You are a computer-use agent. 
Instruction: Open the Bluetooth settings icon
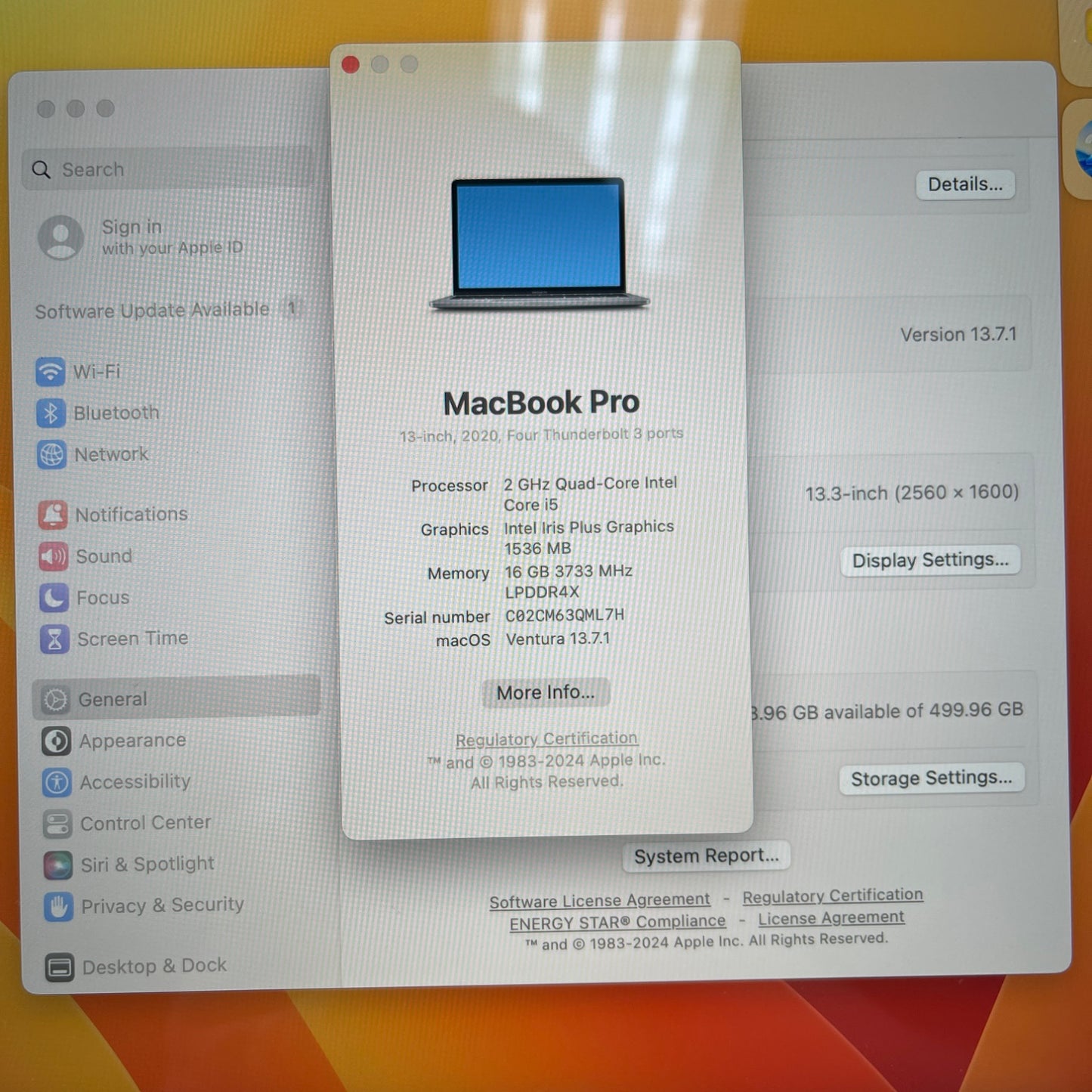coord(51,413)
